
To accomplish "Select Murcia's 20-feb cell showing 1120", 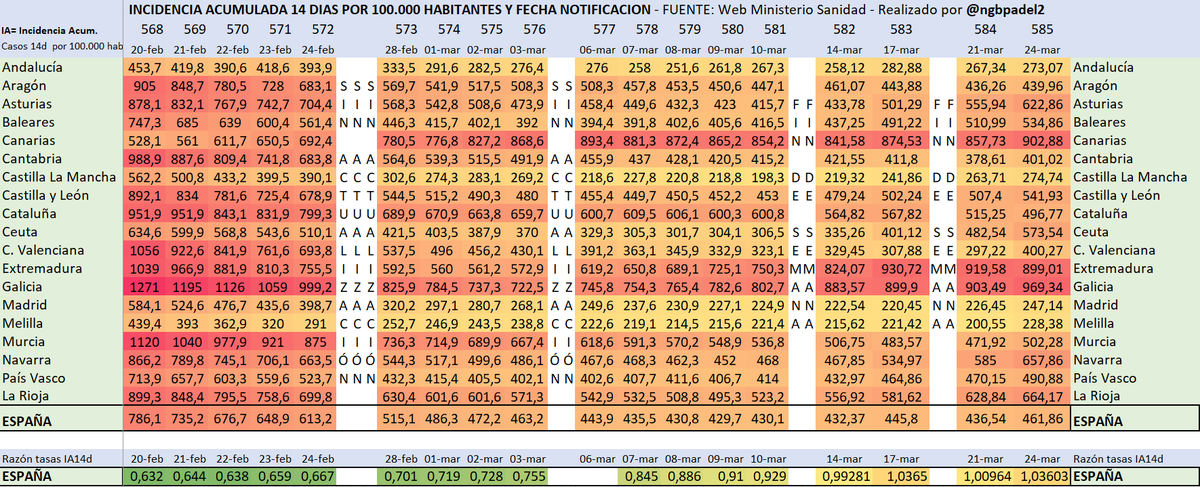I will (x=146, y=342).
